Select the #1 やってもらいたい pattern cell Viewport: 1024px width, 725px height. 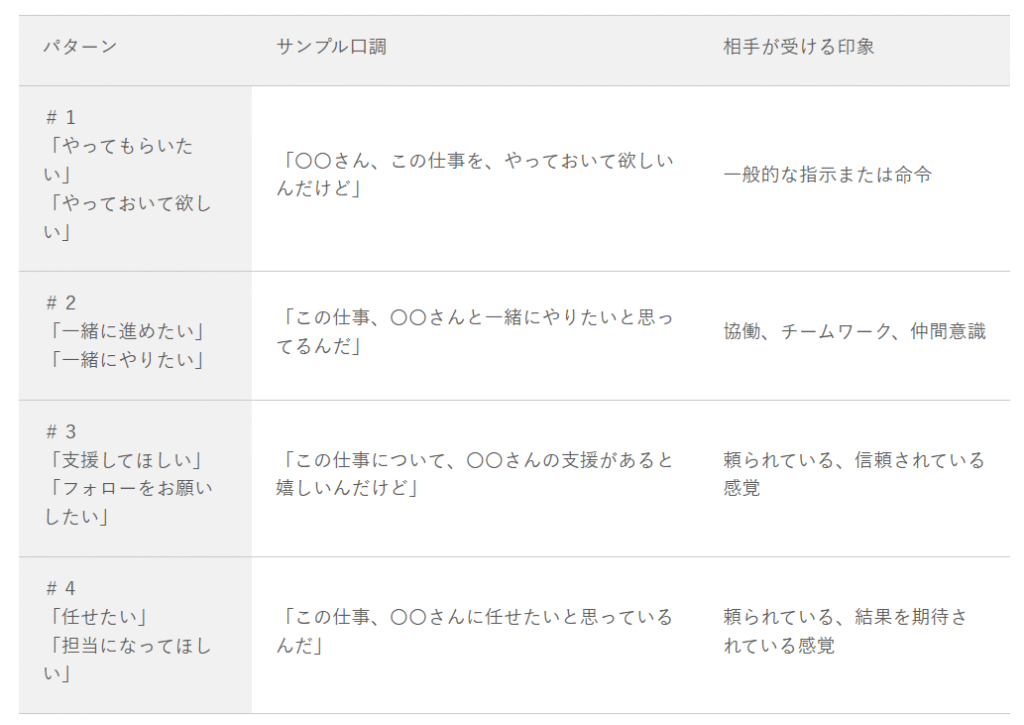pyautogui.click(x=135, y=178)
